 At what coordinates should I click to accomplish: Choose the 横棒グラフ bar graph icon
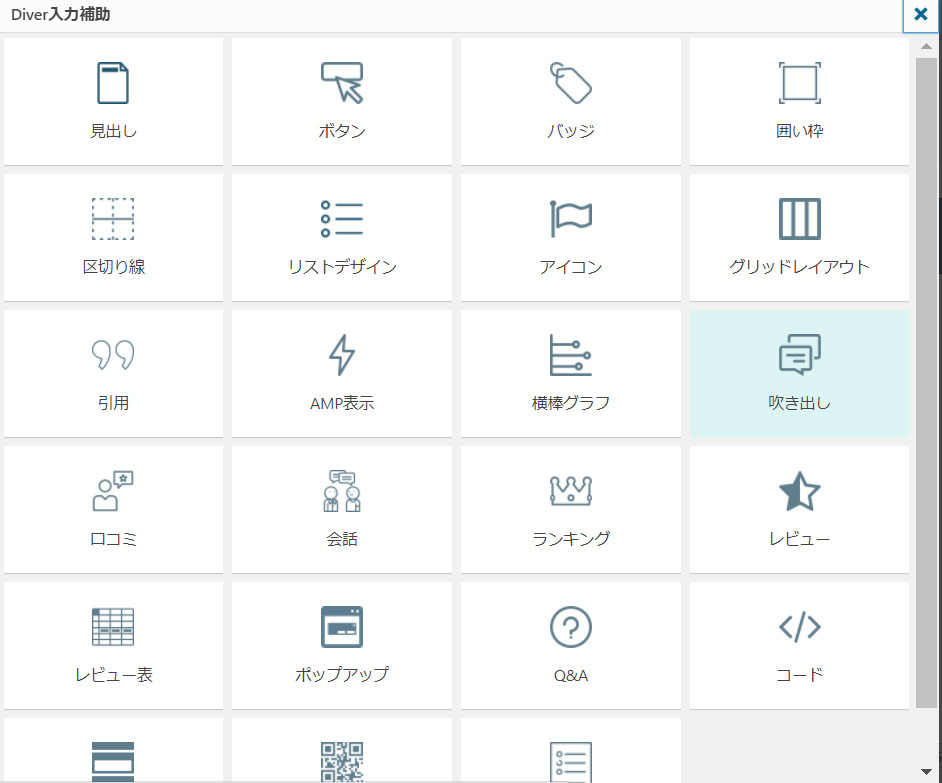click(x=570, y=356)
